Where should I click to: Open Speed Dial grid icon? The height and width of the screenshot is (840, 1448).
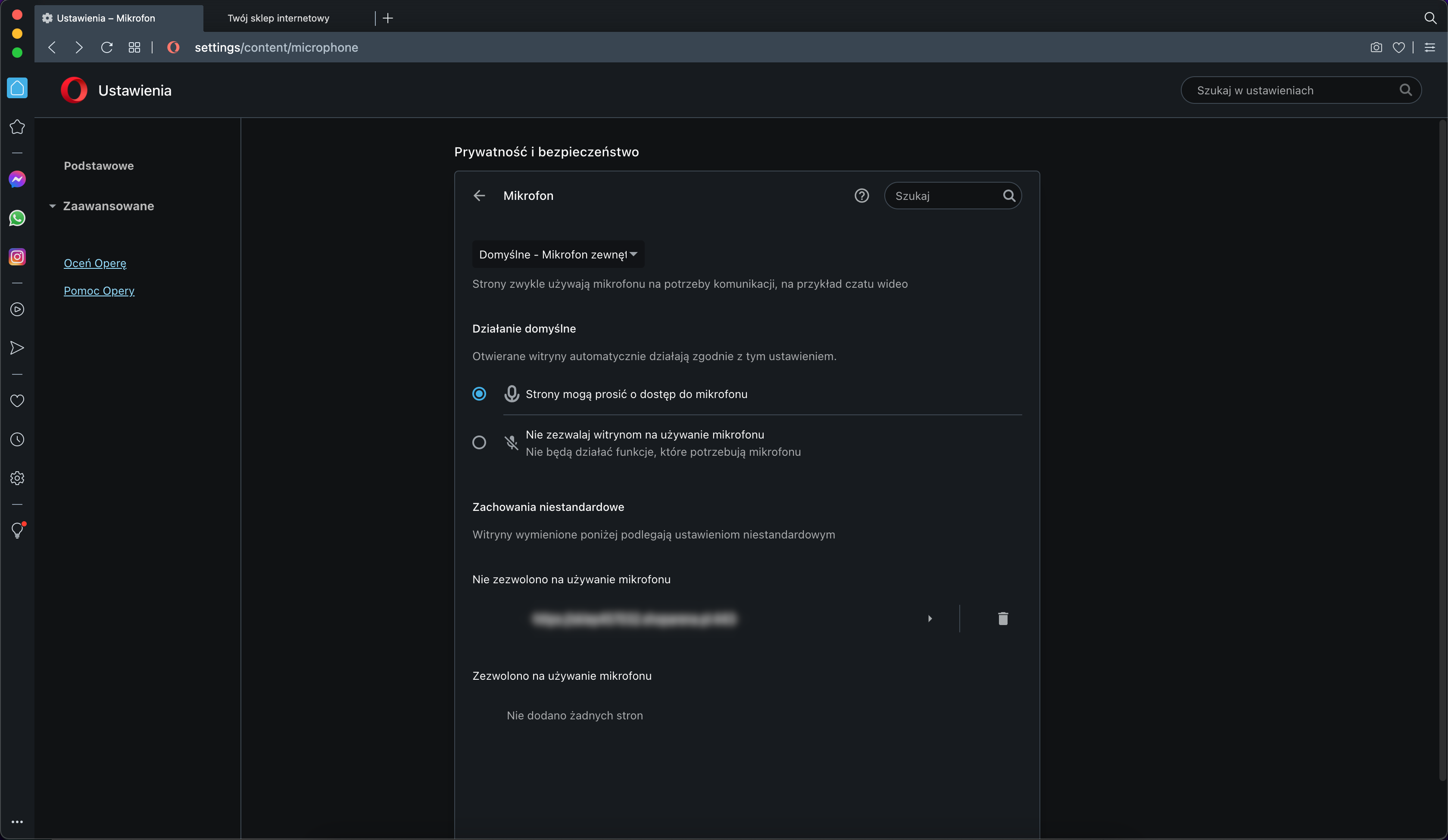(134, 48)
